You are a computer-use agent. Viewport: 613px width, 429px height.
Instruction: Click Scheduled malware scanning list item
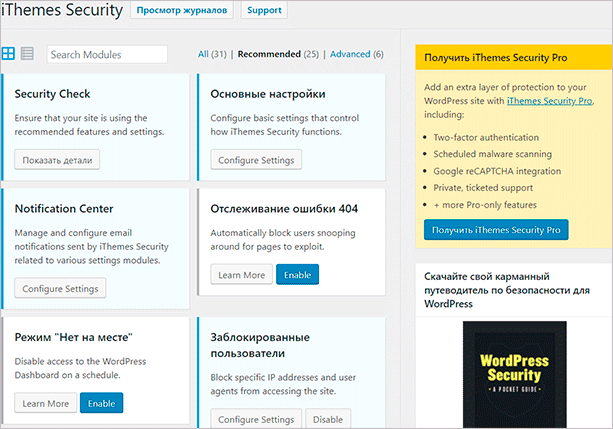coord(493,154)
